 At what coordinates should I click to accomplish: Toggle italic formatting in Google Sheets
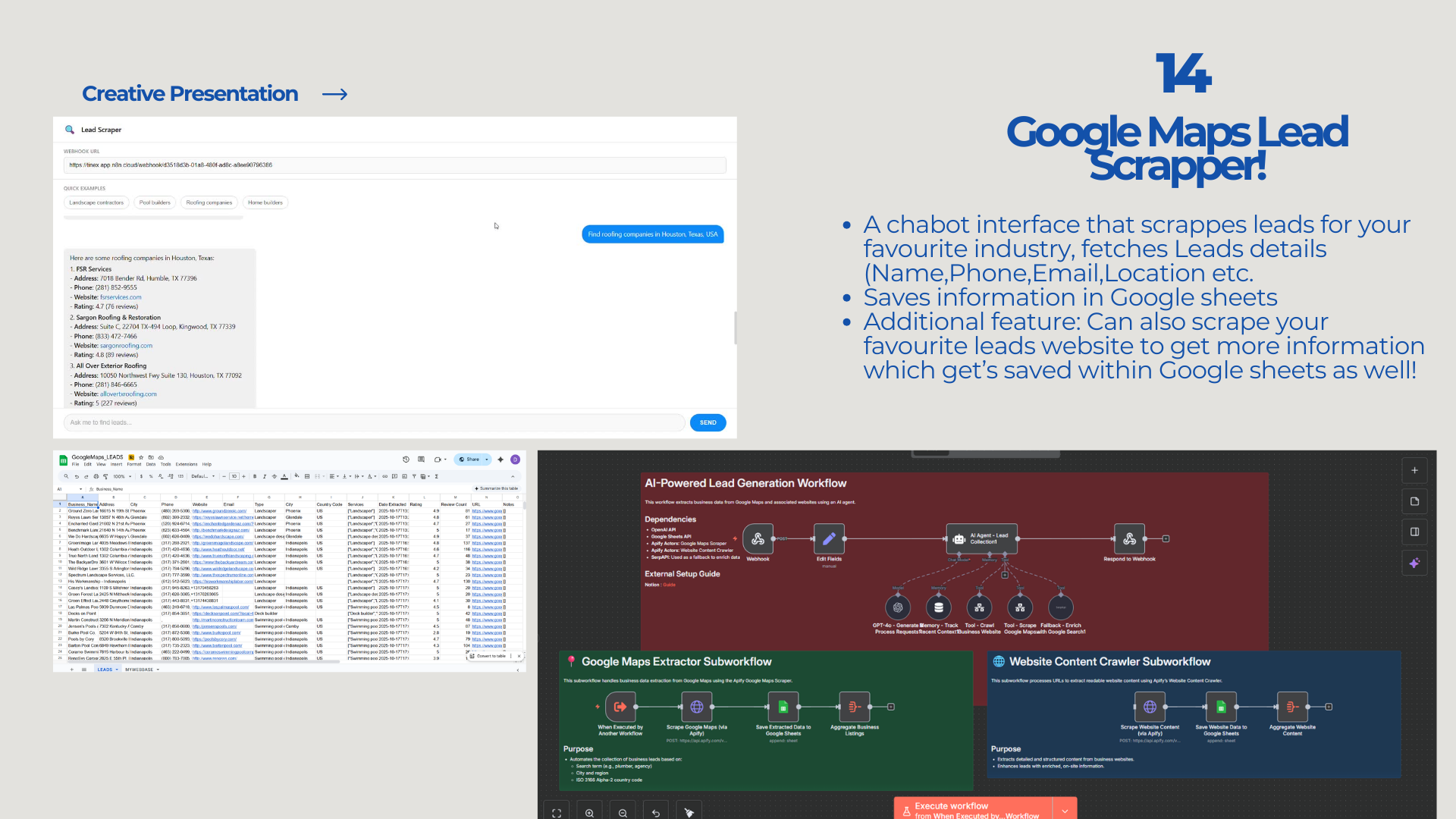[x=264, y=477]
